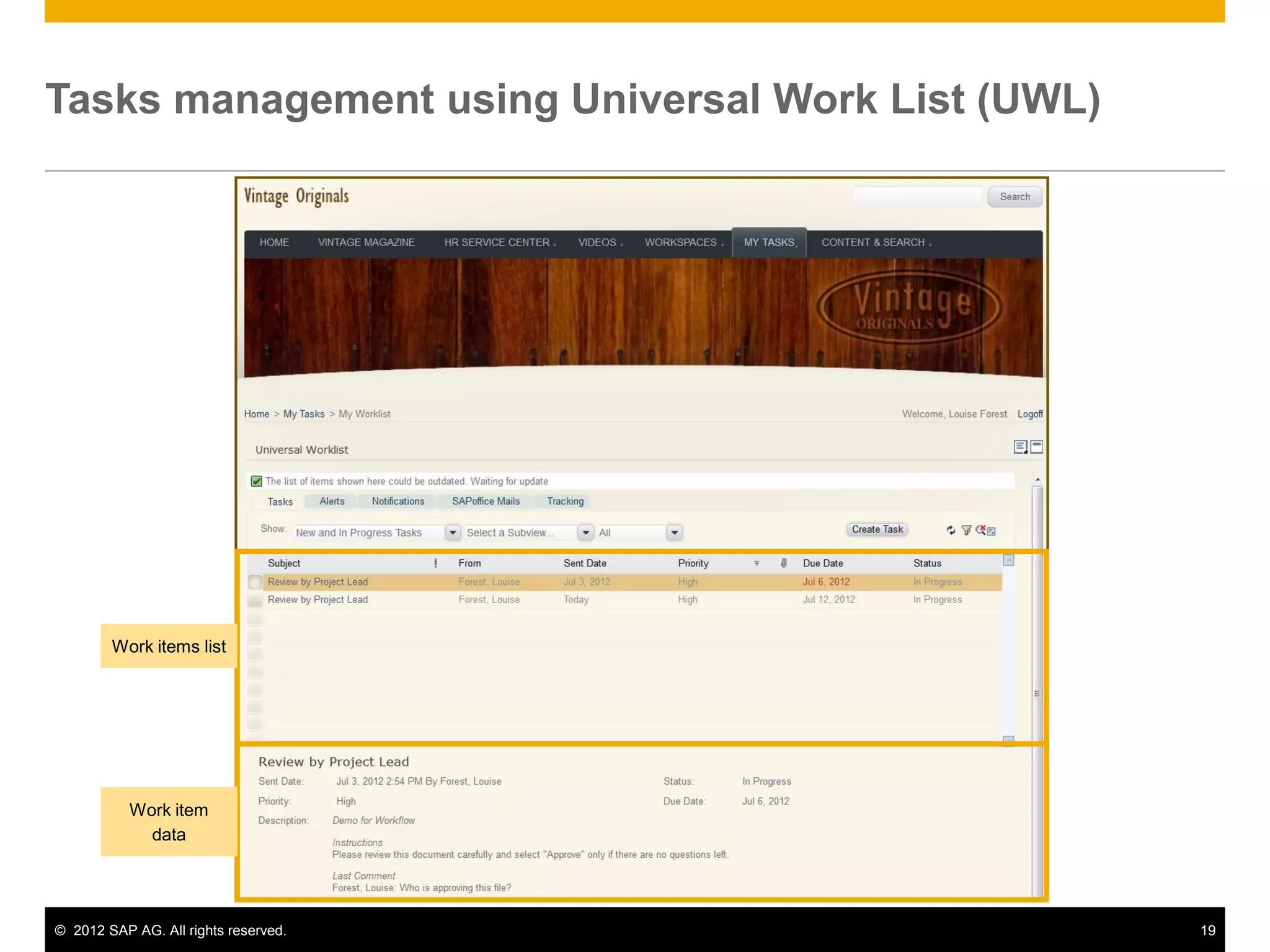Select the Jul 3, 2012 task row selector
This screenshot has height=952, width=1270.
[255, 582]
